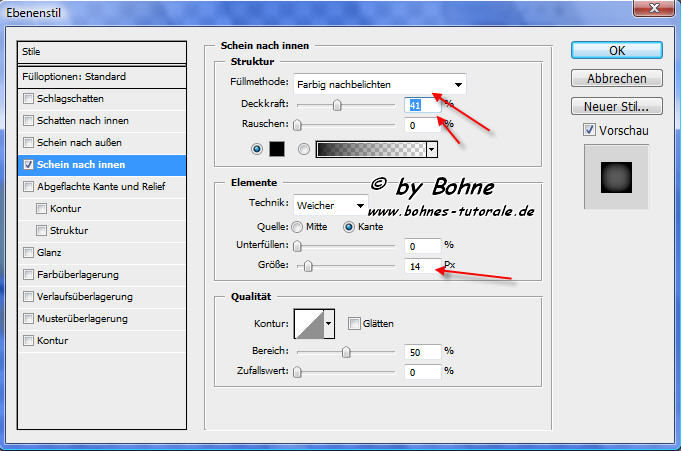This screenshot has height=451, width=681.
Task: Click the Vorschau preview thumbnail
Action: (610, 178)
